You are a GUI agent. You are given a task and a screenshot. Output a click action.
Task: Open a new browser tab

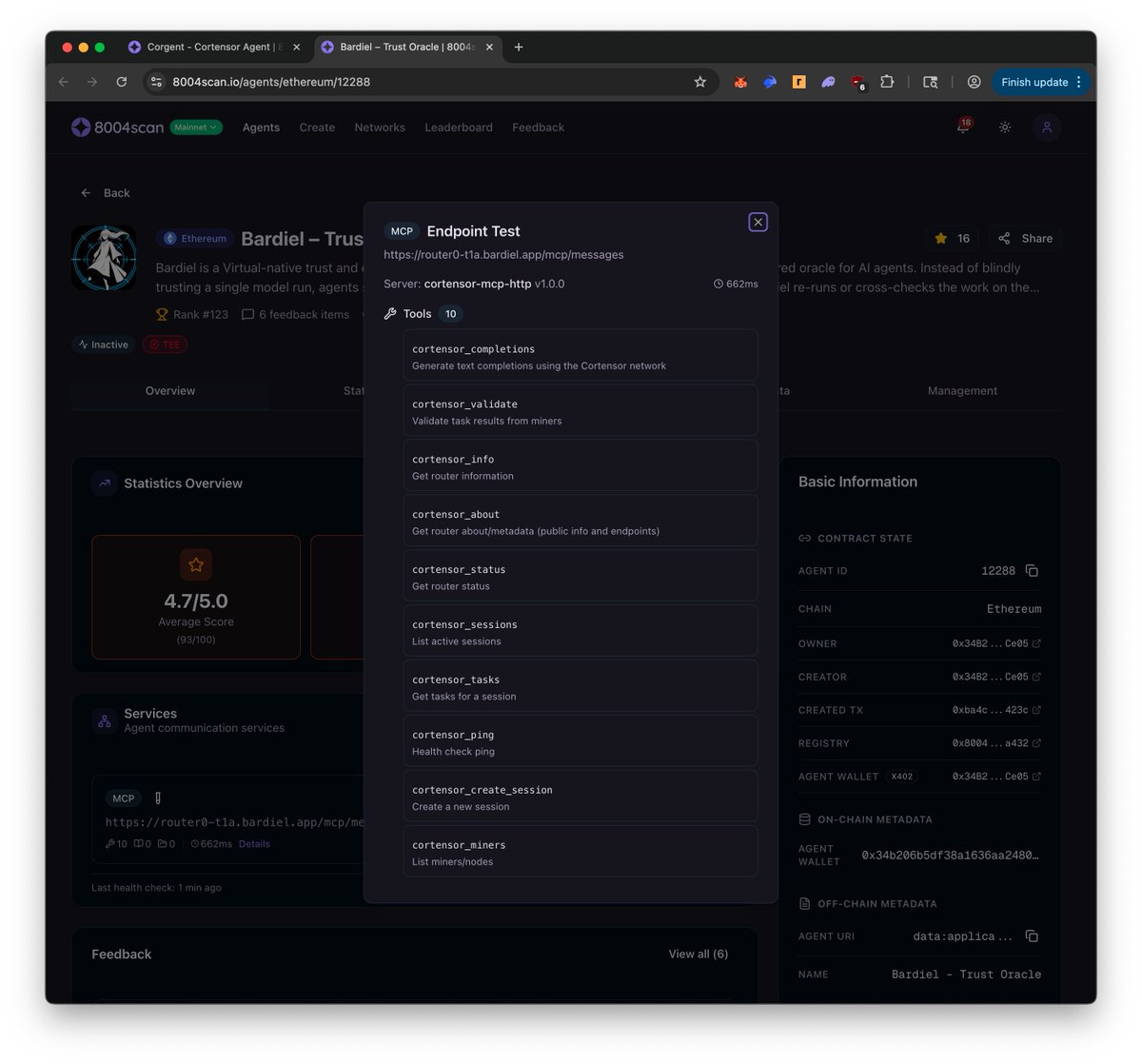pos(519,47)
